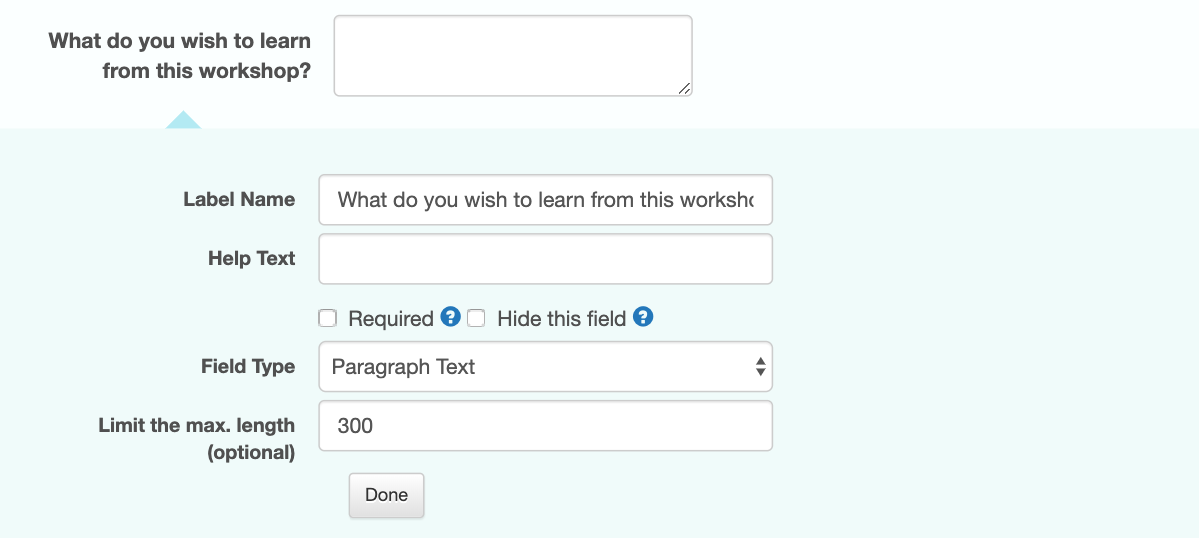Viewport: 1199px width, 538px height.
Task: Click the up-down arrows of Field Type select
Action: [x=760, y=367]
